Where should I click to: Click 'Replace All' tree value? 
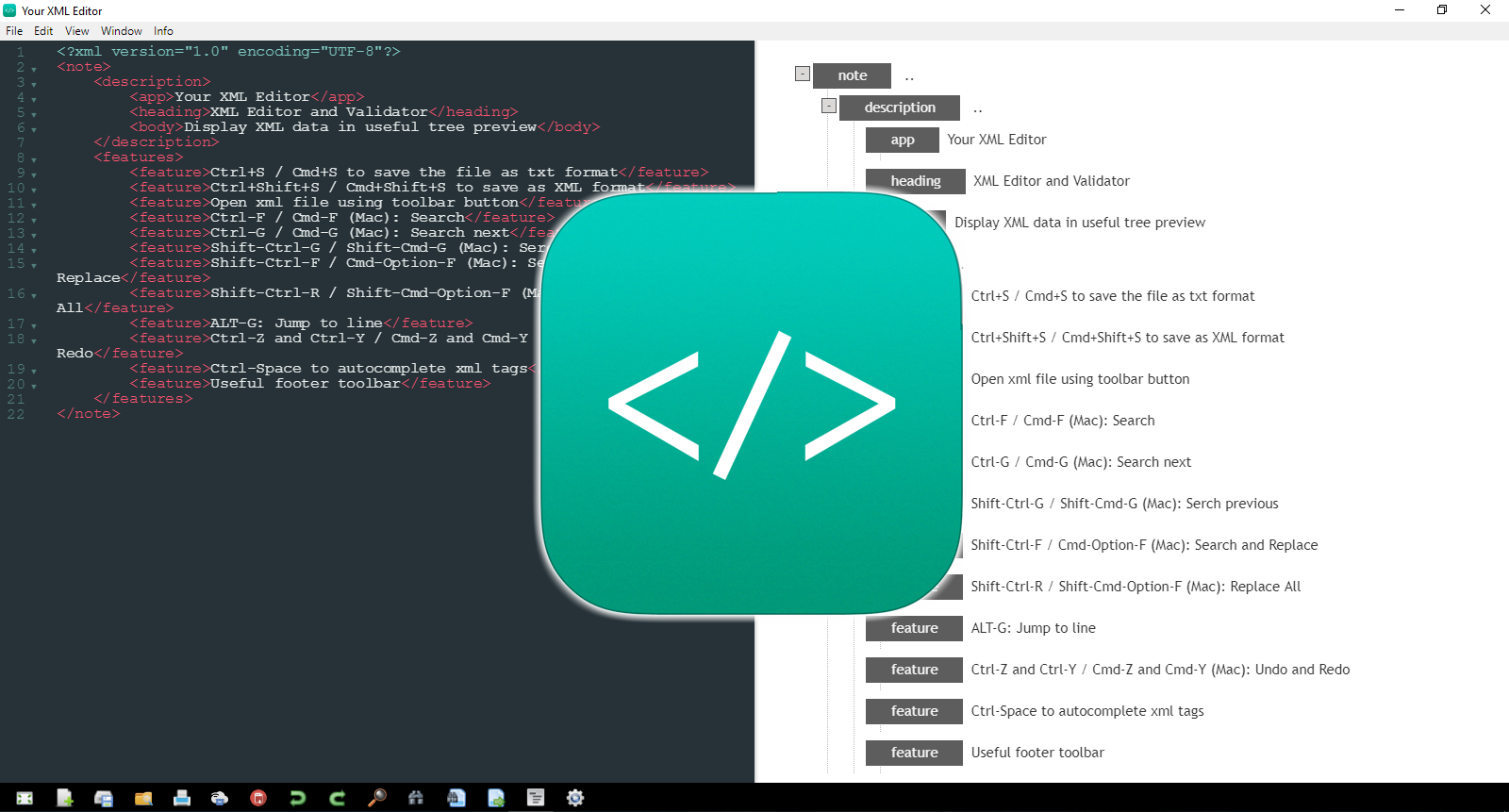(x=1136, y=587)
